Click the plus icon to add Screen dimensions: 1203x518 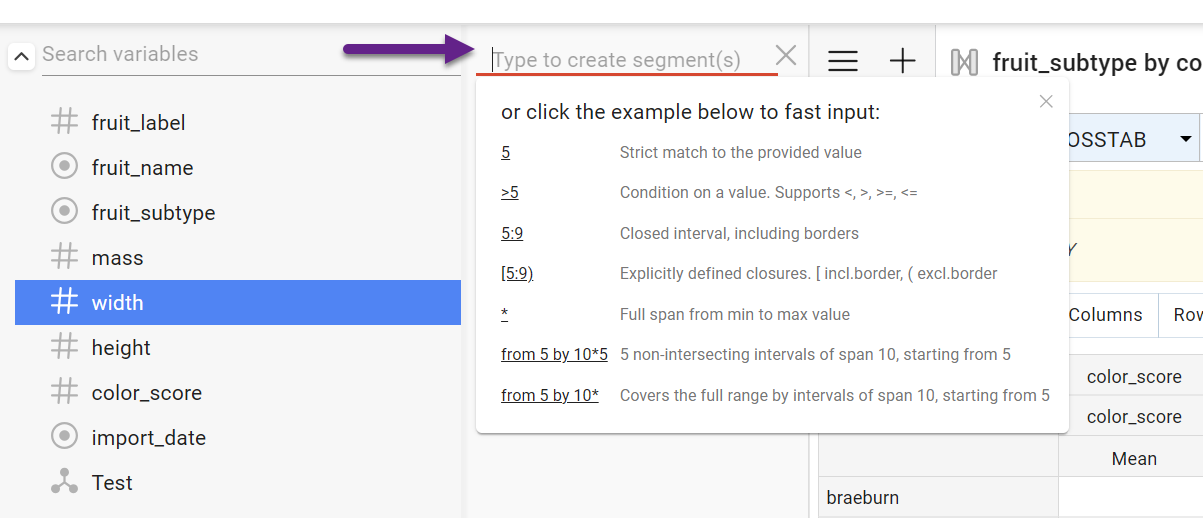pyautogui.click(x=902, y=61)
